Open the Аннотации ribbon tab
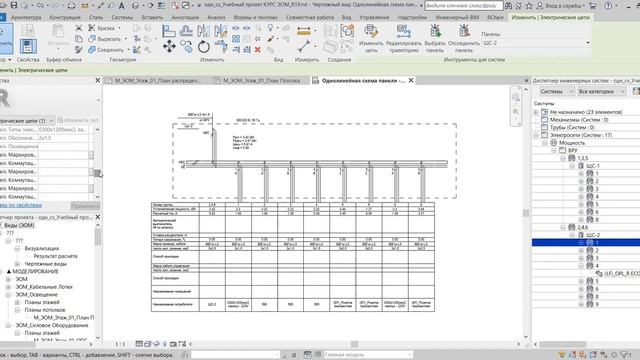Image resolution: width=640 pixels, height=360 pixels. (185, 18)
